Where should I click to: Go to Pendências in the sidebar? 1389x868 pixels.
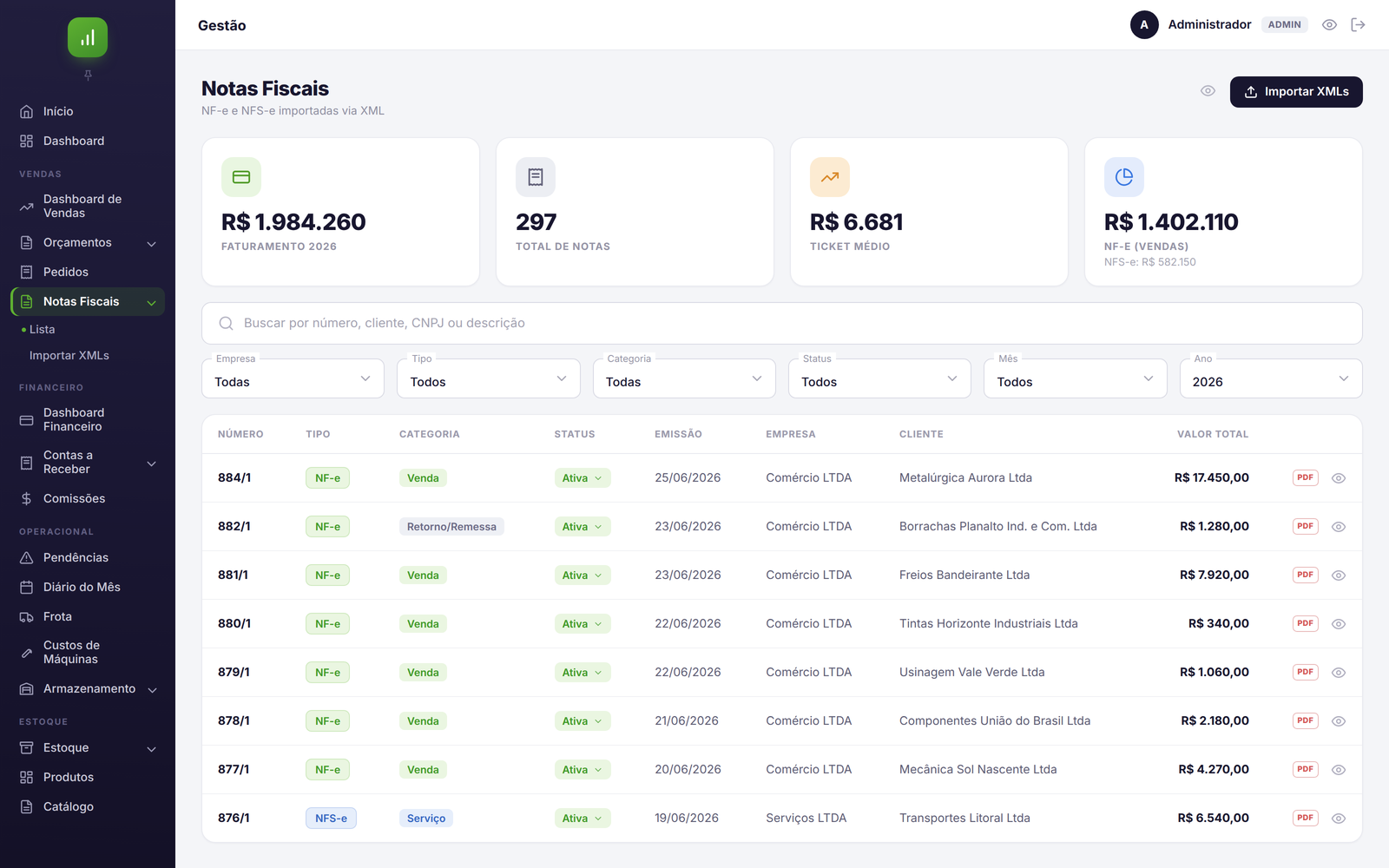[x=88, y=557]
